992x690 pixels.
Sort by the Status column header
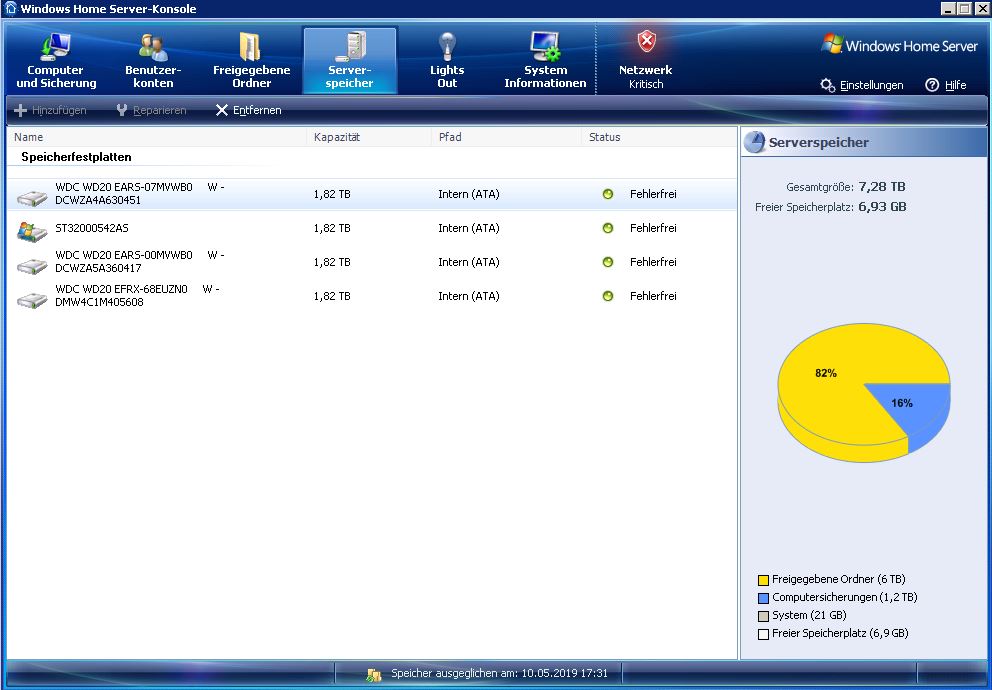(659, 137)
